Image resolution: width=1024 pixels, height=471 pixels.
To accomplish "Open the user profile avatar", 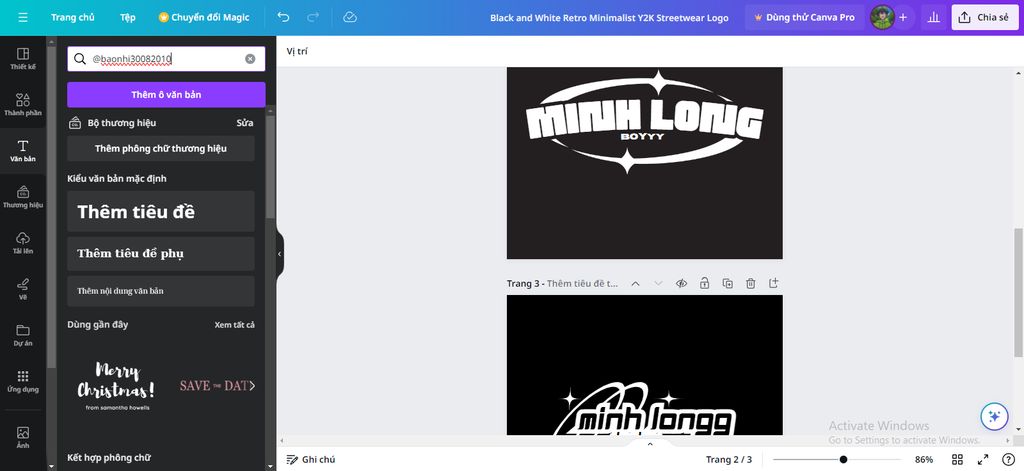I will click(x=882, y=18).
